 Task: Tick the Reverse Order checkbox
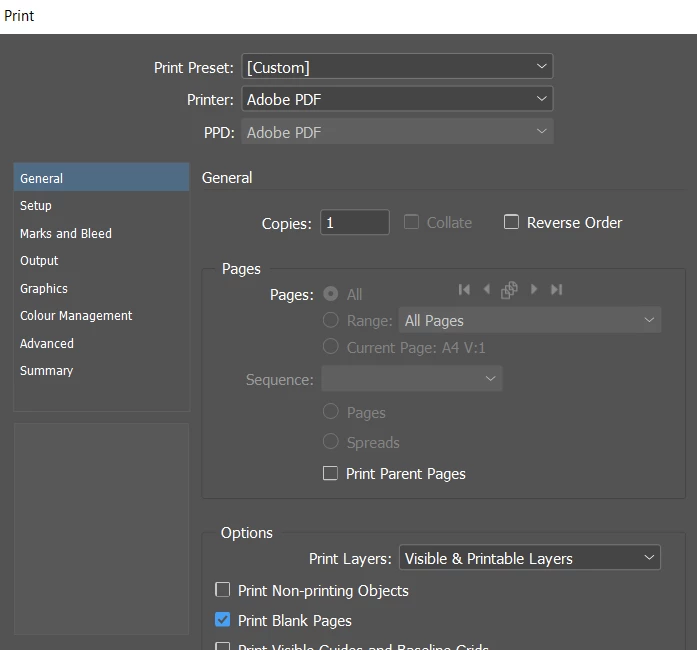[511, 221]
